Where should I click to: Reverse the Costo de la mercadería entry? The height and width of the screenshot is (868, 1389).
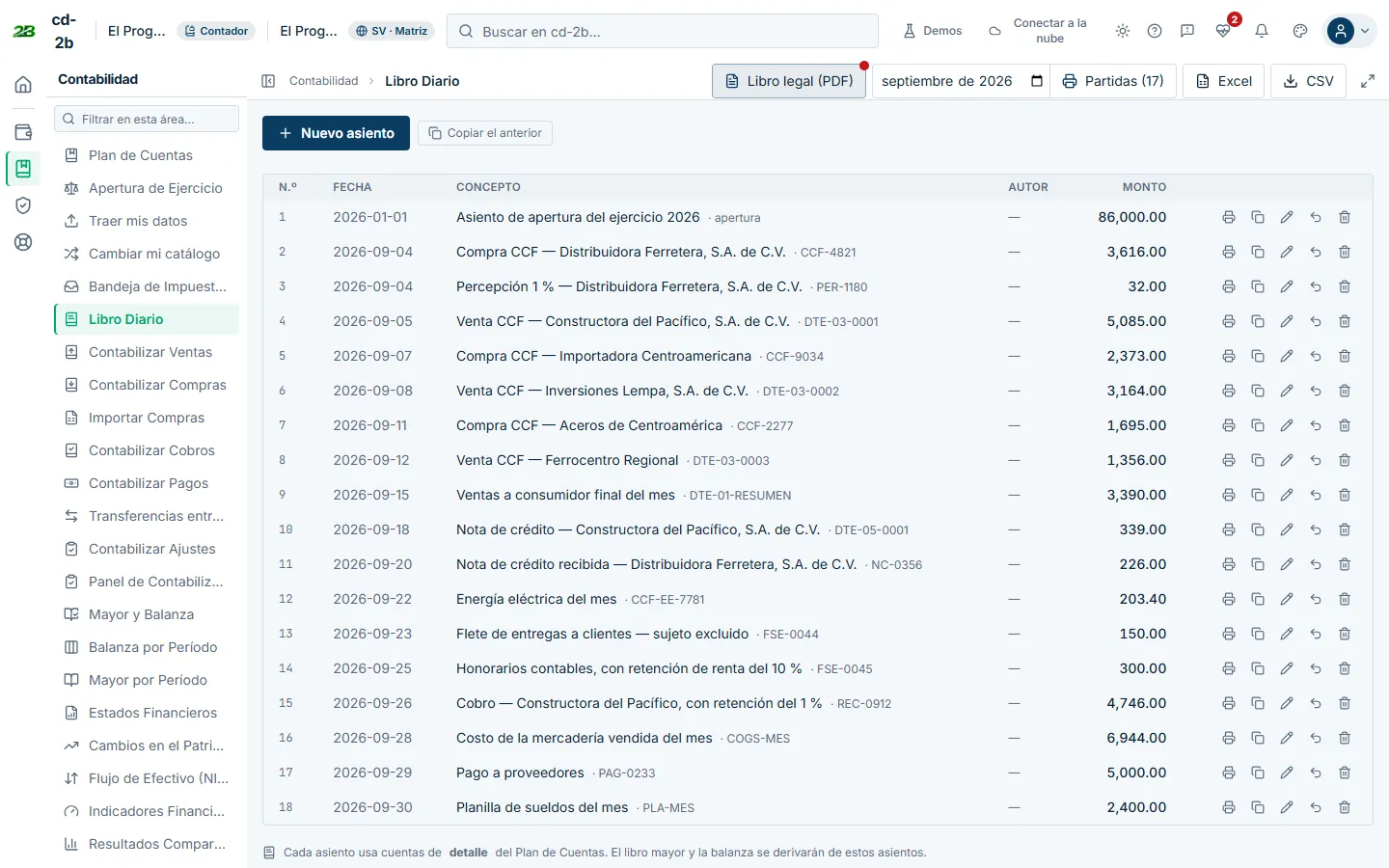click(x=1316, y=738)
